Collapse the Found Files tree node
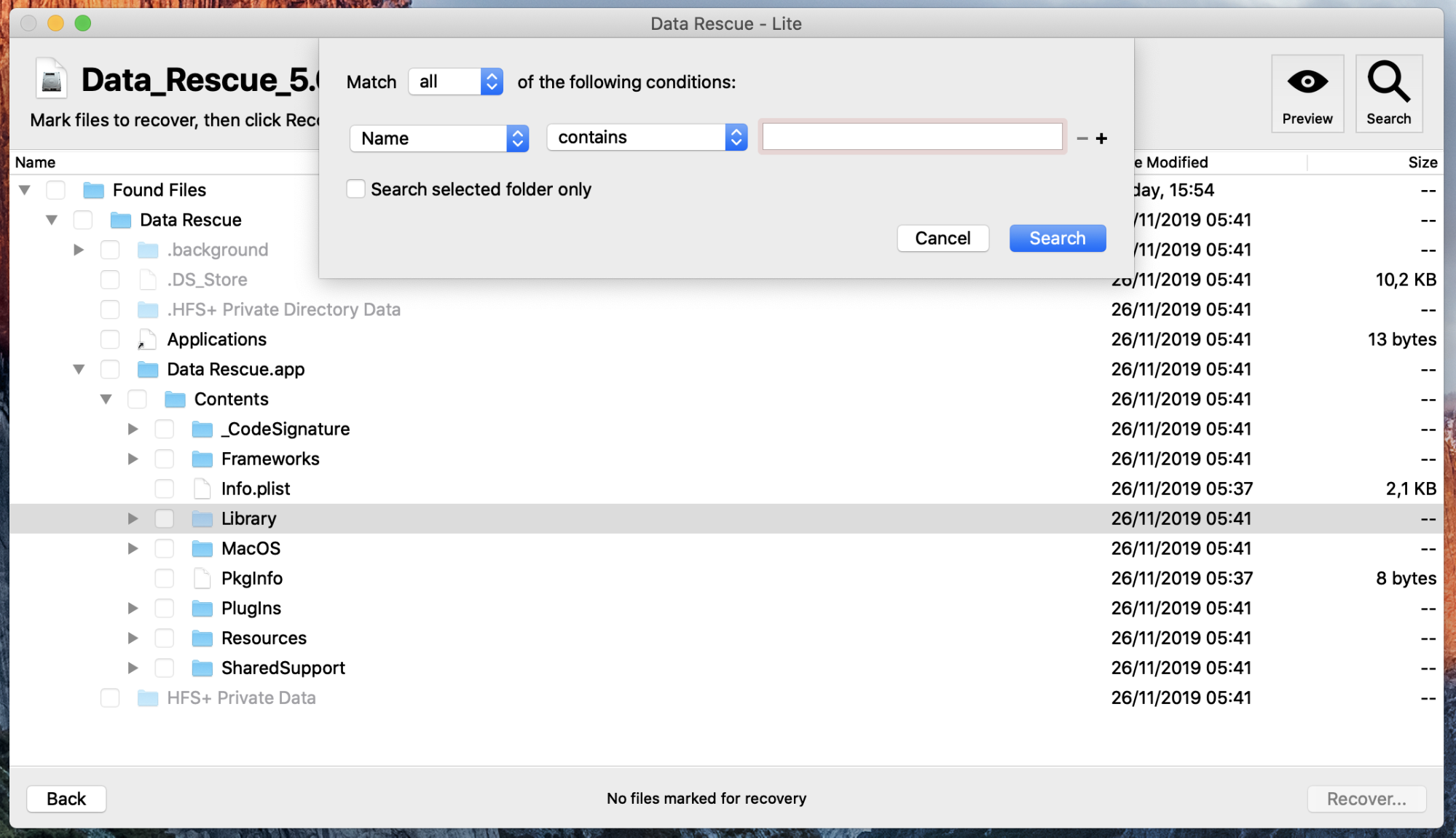This screenshot has height=838, width=1456. pos(24,190)
